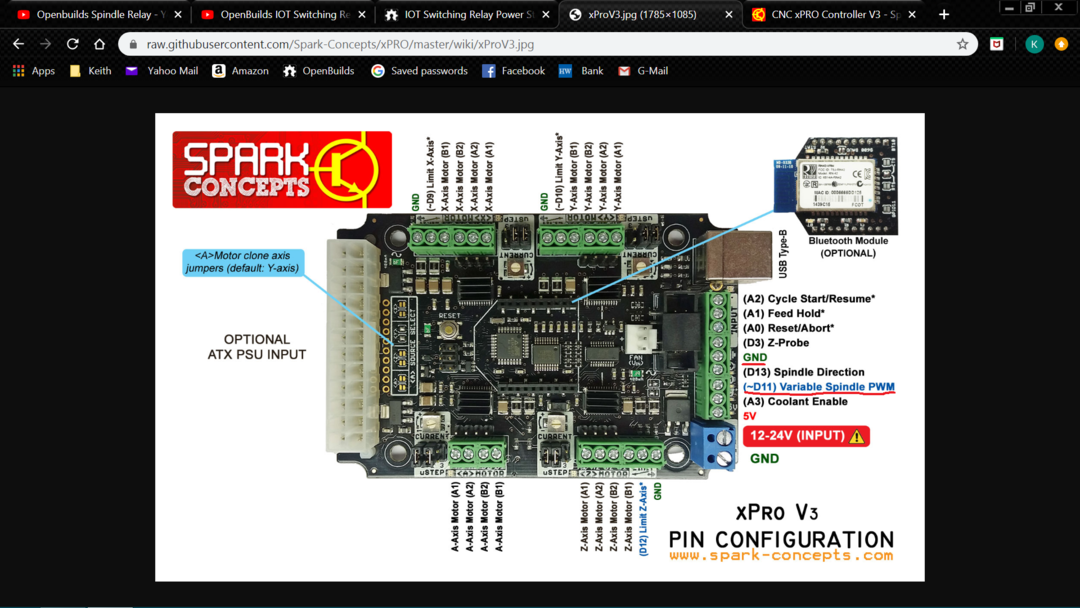
Task: Open the green K profile avatar
Action: (x=1034, y=44)
